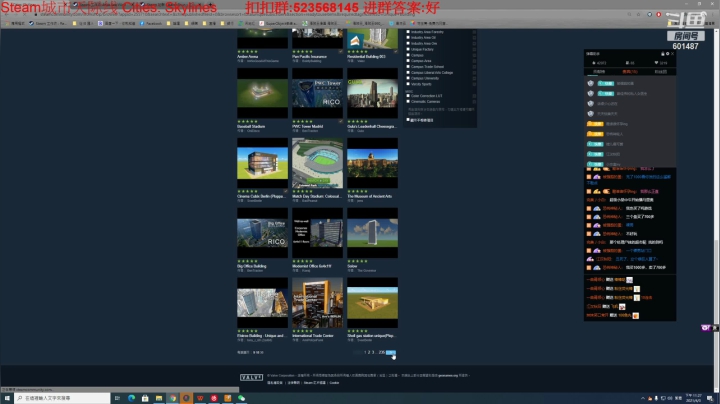
Task: Check the Industry Area Oil filter
Action: (408, 38)
